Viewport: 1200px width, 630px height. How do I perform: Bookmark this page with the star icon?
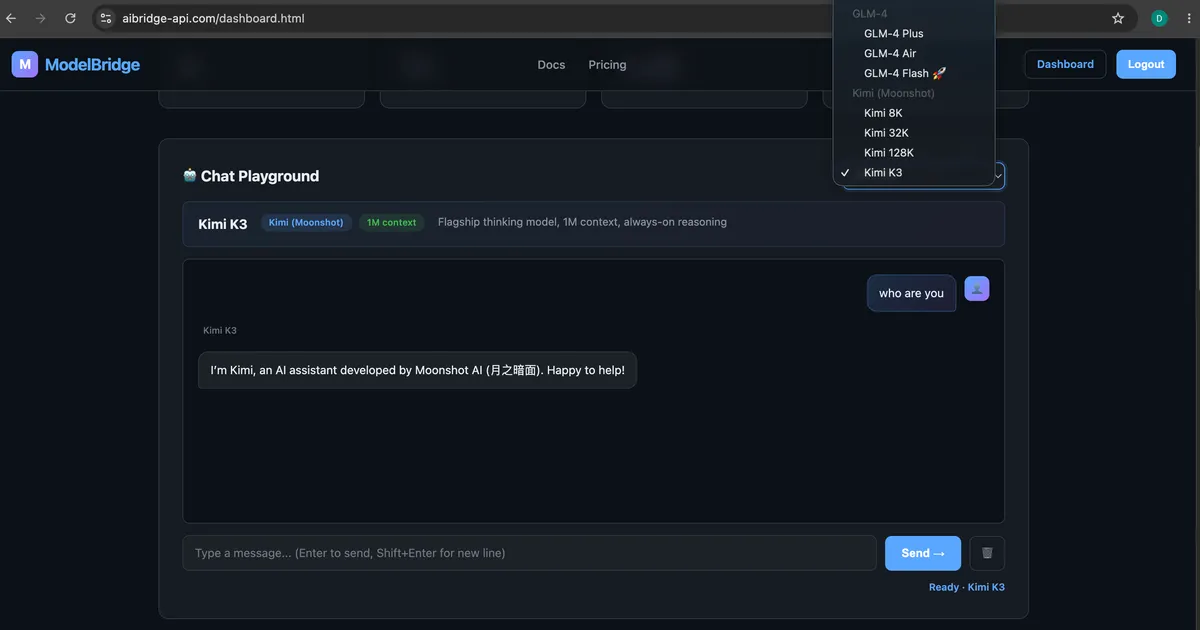click(1118, 18)
